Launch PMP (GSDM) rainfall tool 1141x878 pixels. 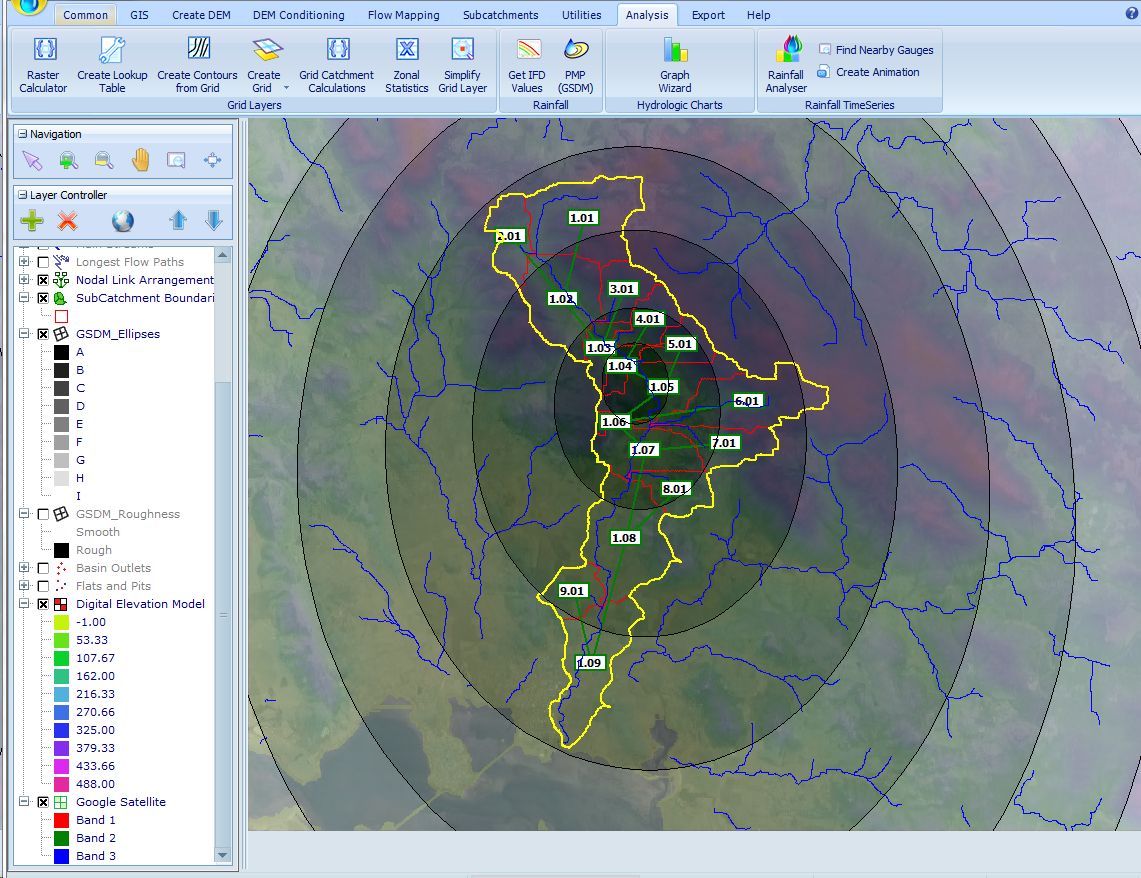click(x=575, y=65)
